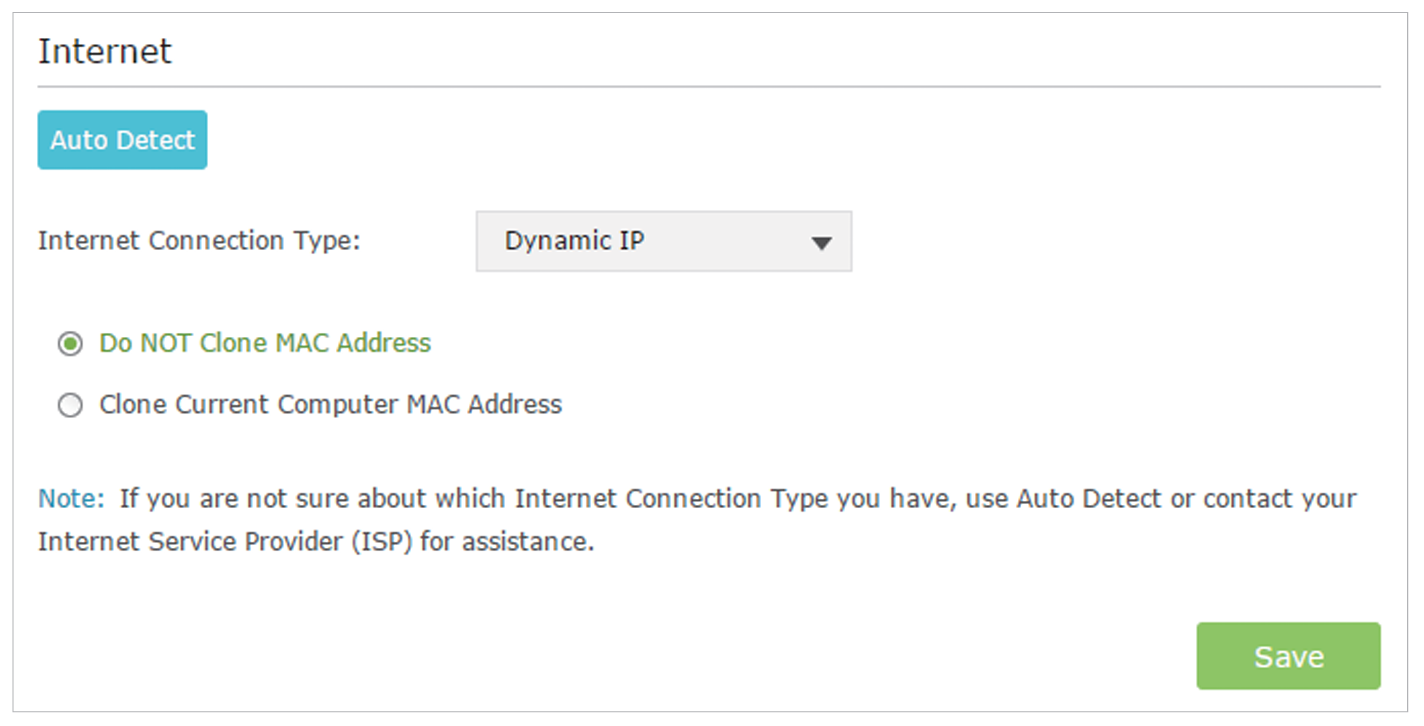This screenshot has height=726, width=1424.
Task: Click the Clone Current Computer MAC Address text
Action: [x=330, y=404]
